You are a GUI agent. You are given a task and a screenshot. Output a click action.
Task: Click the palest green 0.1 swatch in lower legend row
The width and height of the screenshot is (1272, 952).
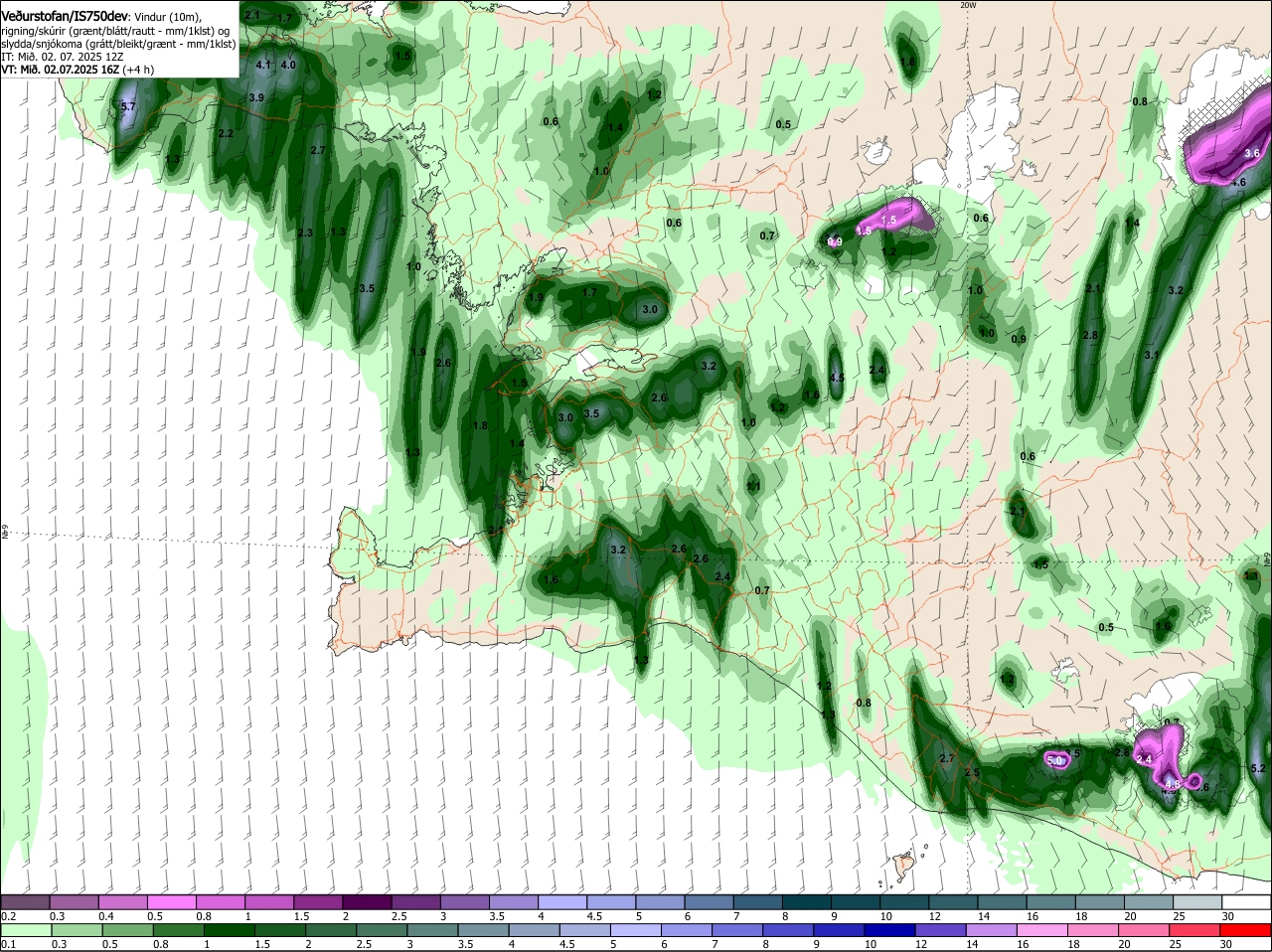click(x=25, y=930)
